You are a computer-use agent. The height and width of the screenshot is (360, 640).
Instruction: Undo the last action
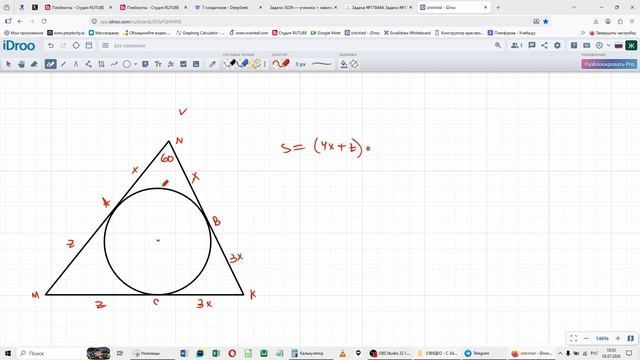[x=51, y=46]
